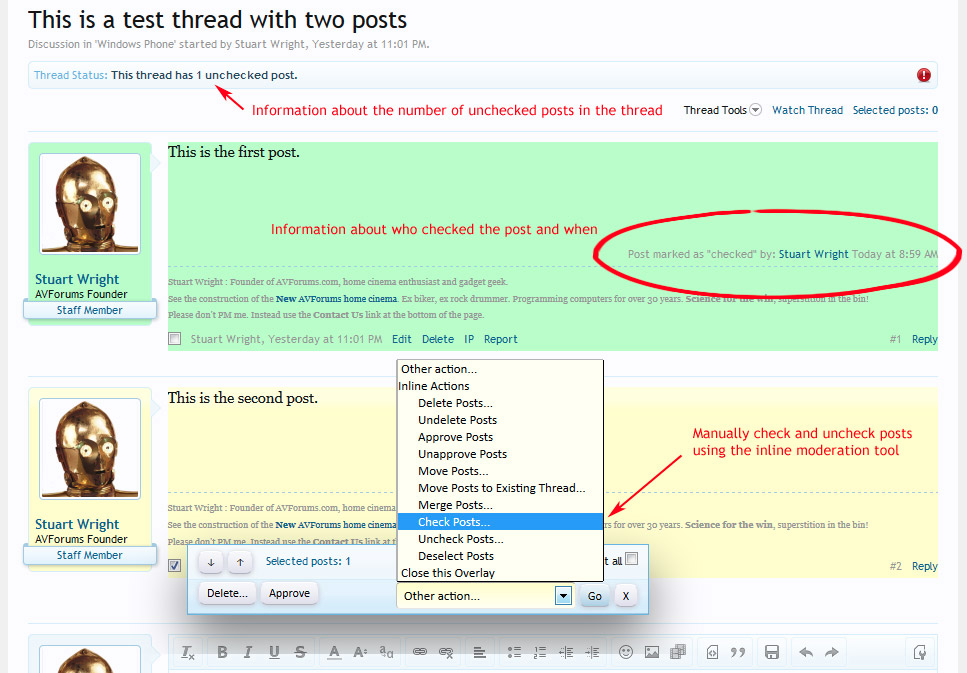Click the up arrow in moderation bar
Viewport: 967px width, 673px height.
pos(241,562)
